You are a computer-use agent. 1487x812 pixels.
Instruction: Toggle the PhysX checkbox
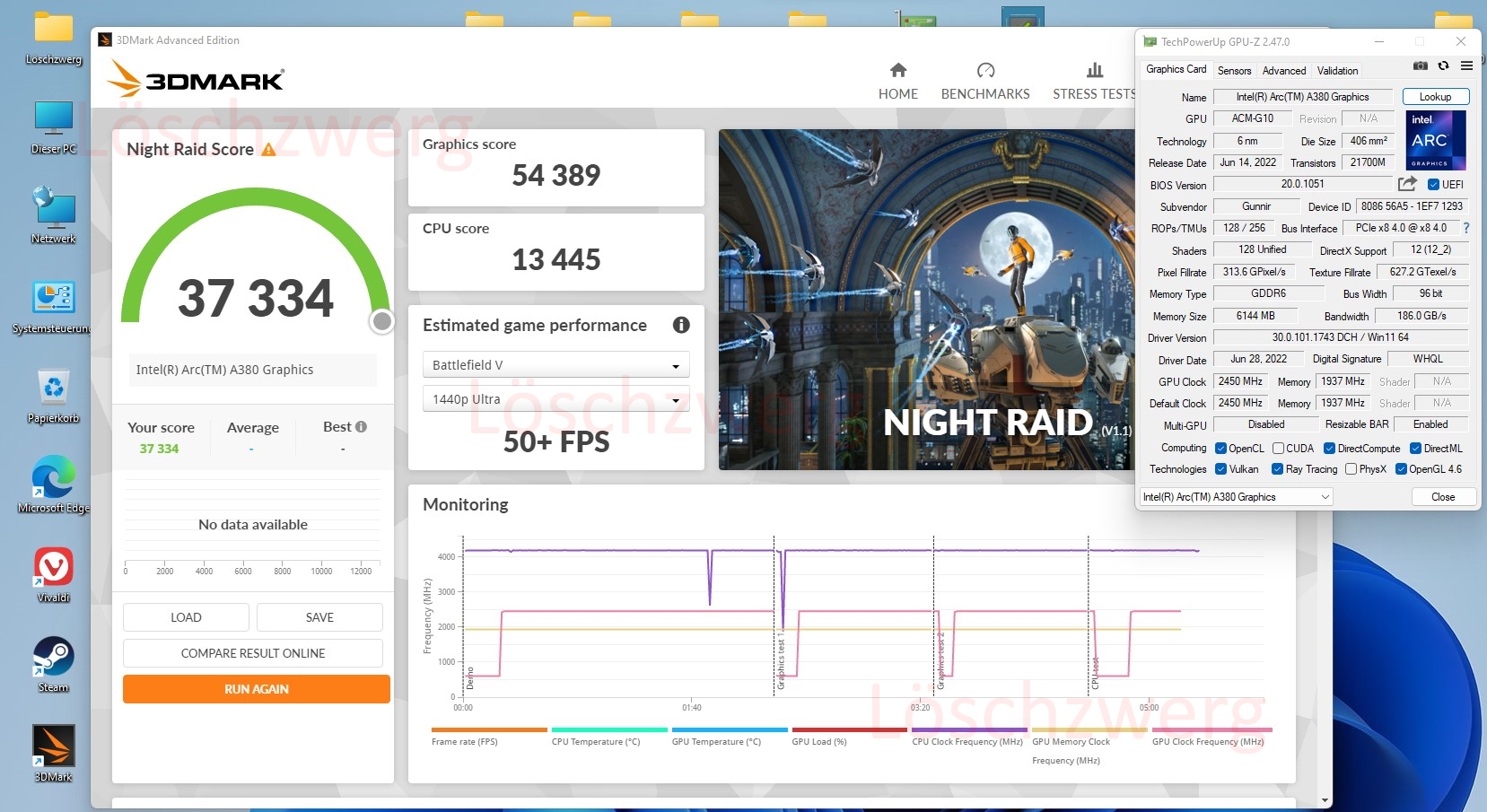point(1351,469)
